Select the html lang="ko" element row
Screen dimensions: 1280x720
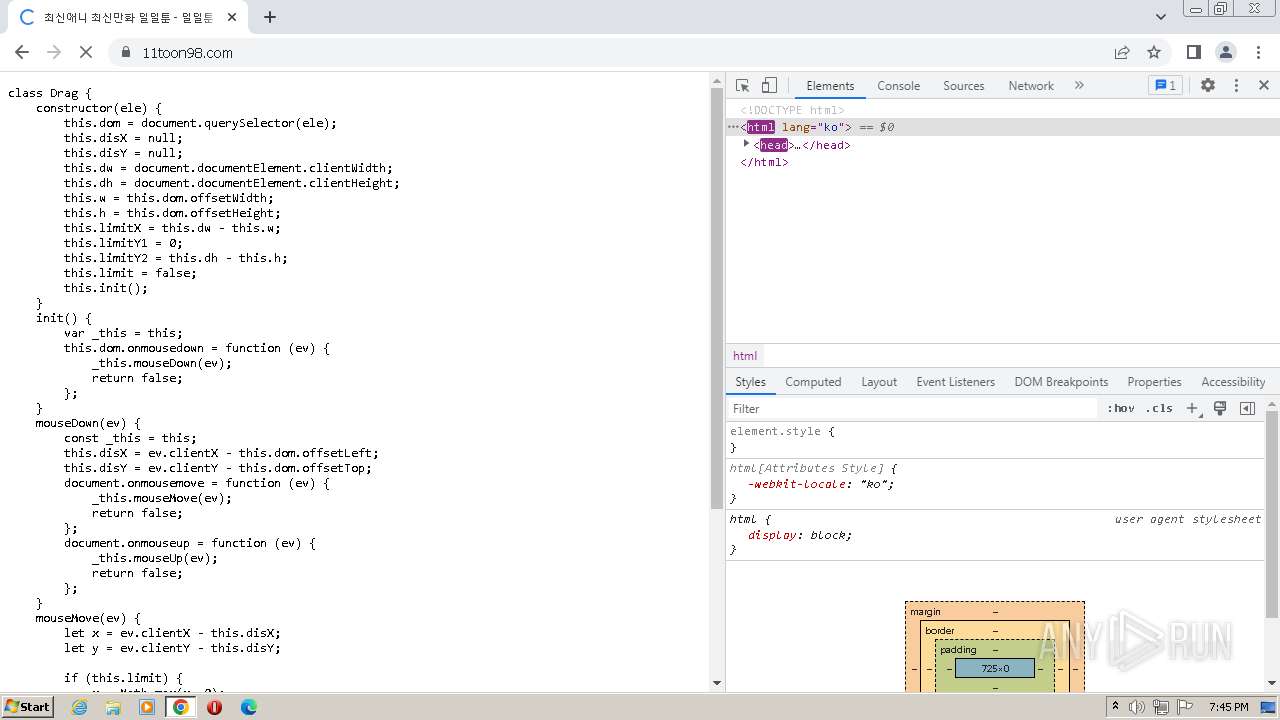click(1002, 127)
